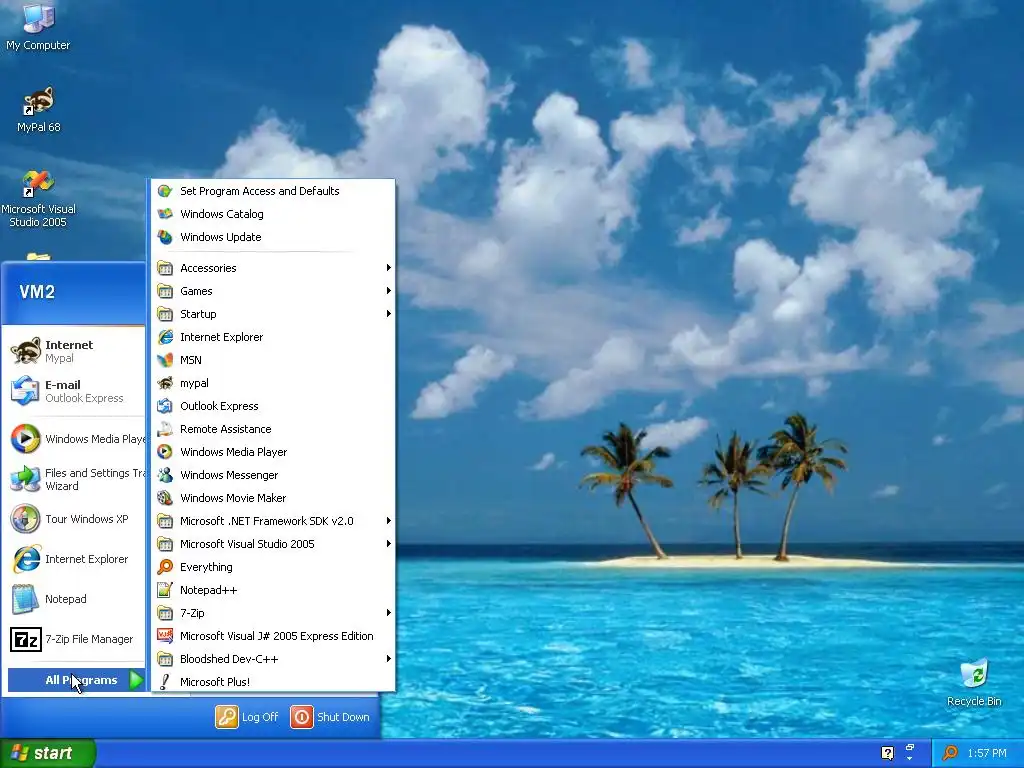The image size is (1024, 768).
Task: Click VM2 user name header
Action: tap(37, 292)
